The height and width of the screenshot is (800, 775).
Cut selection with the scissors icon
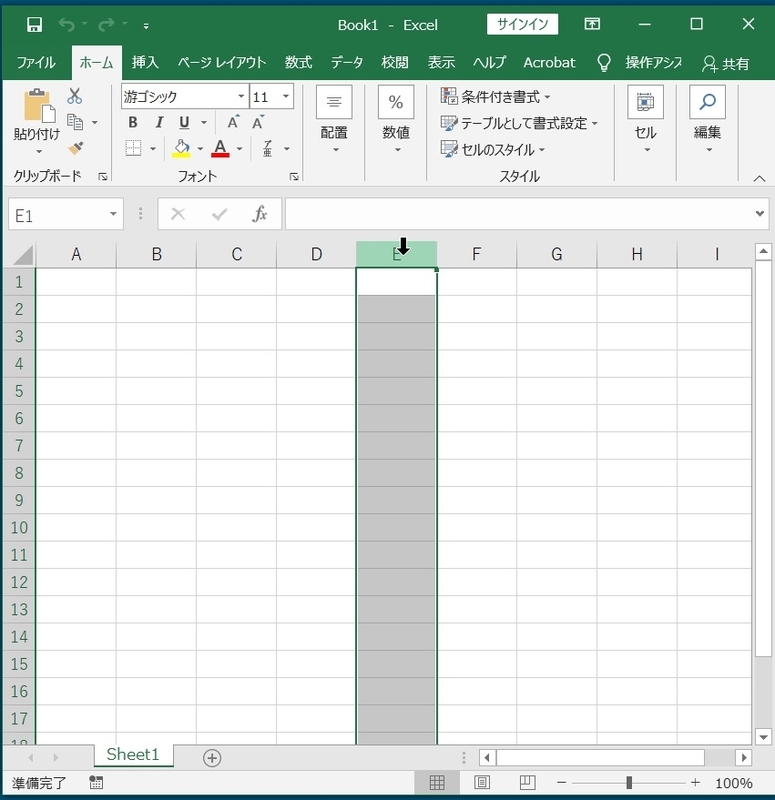coord(74,95)
